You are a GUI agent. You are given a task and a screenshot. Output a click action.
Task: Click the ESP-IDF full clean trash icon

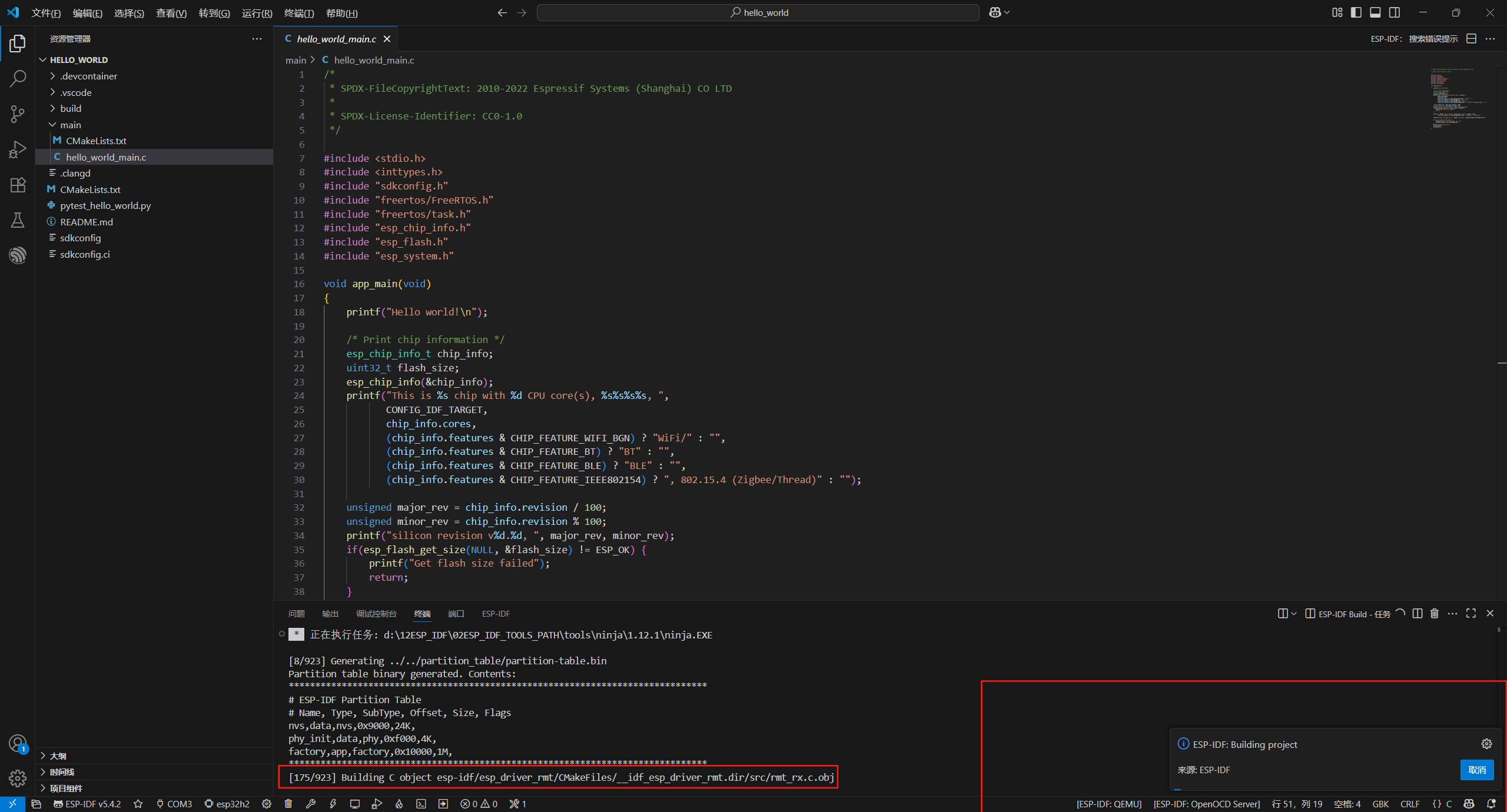click(x=288, y=804)
